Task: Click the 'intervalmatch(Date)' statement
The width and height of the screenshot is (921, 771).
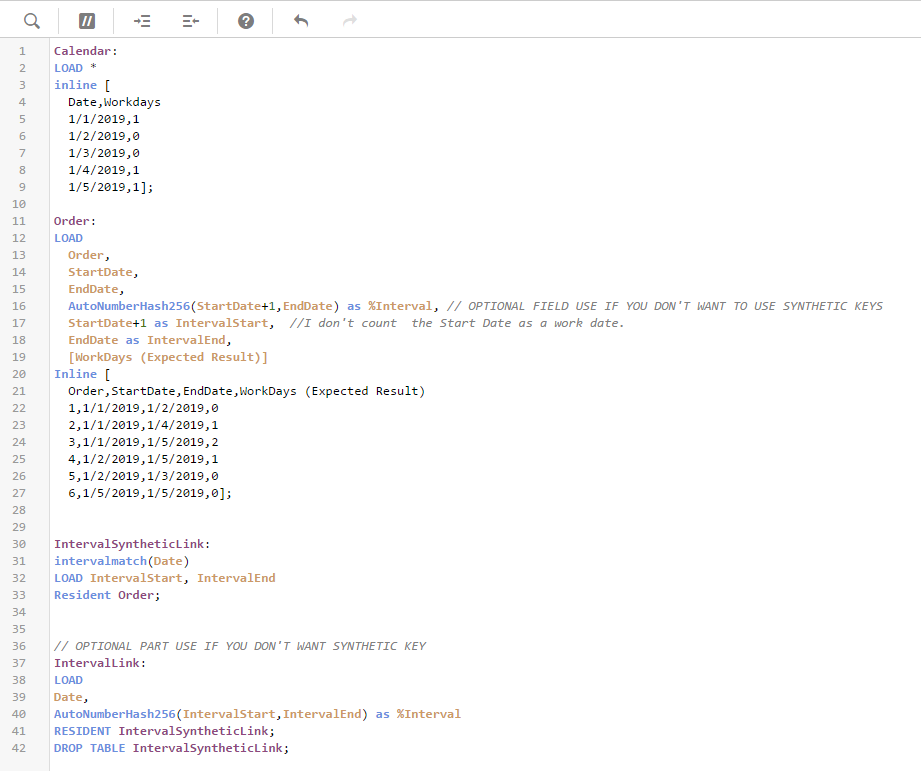Action: tap(121, 561)
